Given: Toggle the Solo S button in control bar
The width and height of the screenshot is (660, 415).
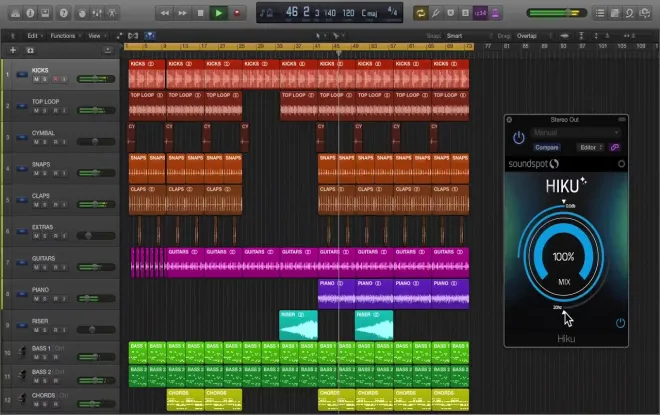Looking at the screenshot, I should tap(465, 13).
